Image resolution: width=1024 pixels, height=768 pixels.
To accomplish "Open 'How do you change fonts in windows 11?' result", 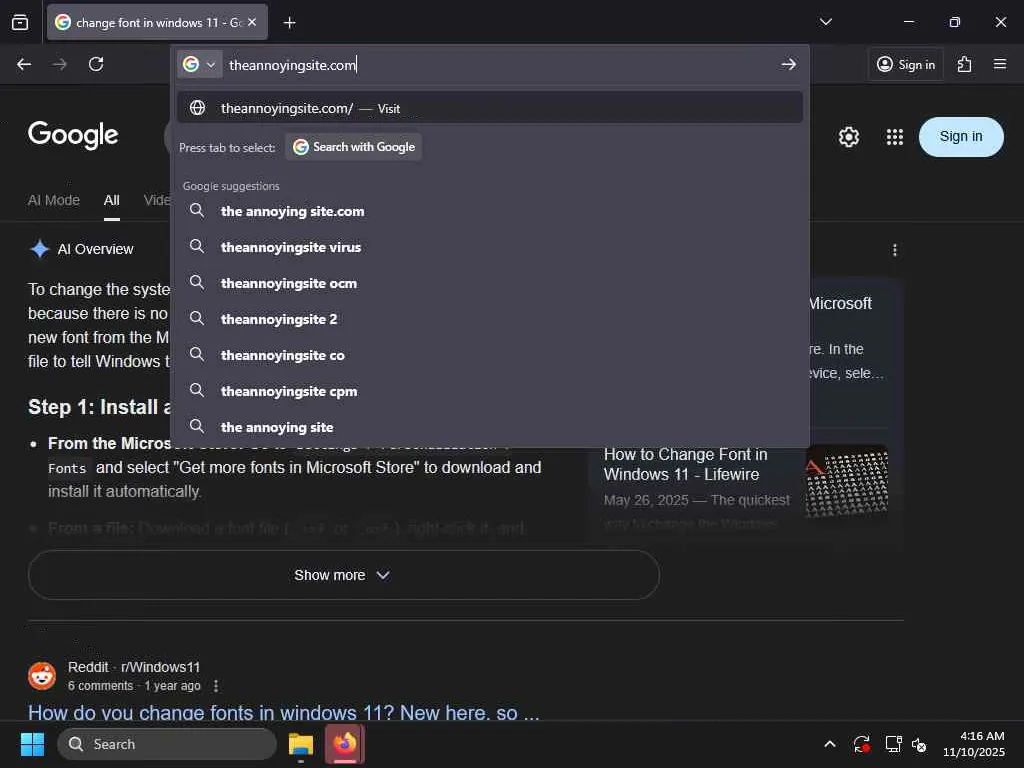I will pos(283,712).
